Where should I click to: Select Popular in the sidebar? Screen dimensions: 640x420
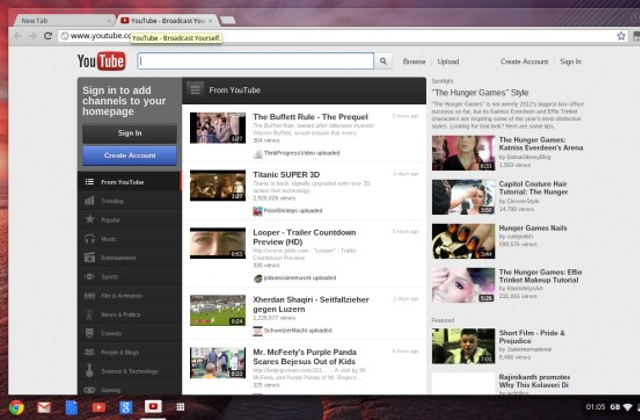[129, 220]
